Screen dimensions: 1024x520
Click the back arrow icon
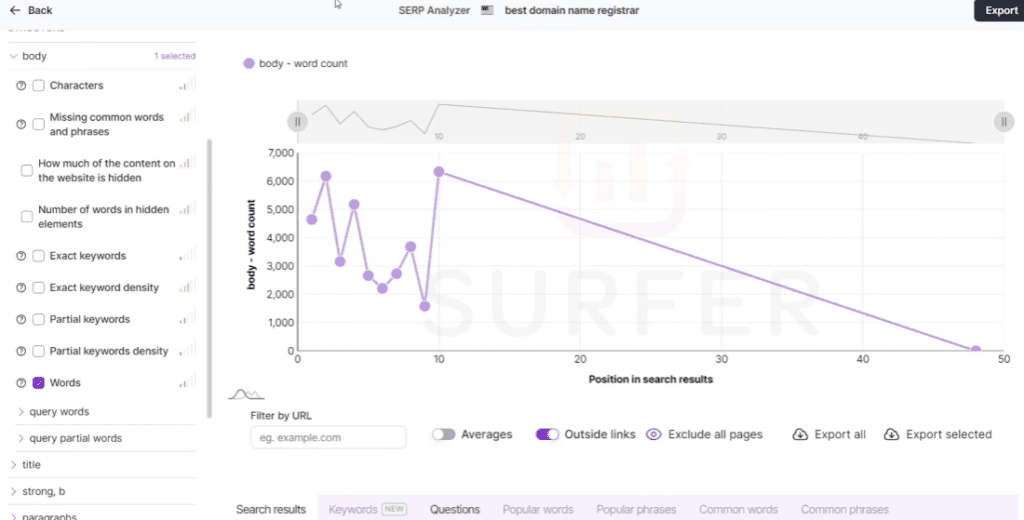pyautogui.click(x=14, y=10)
